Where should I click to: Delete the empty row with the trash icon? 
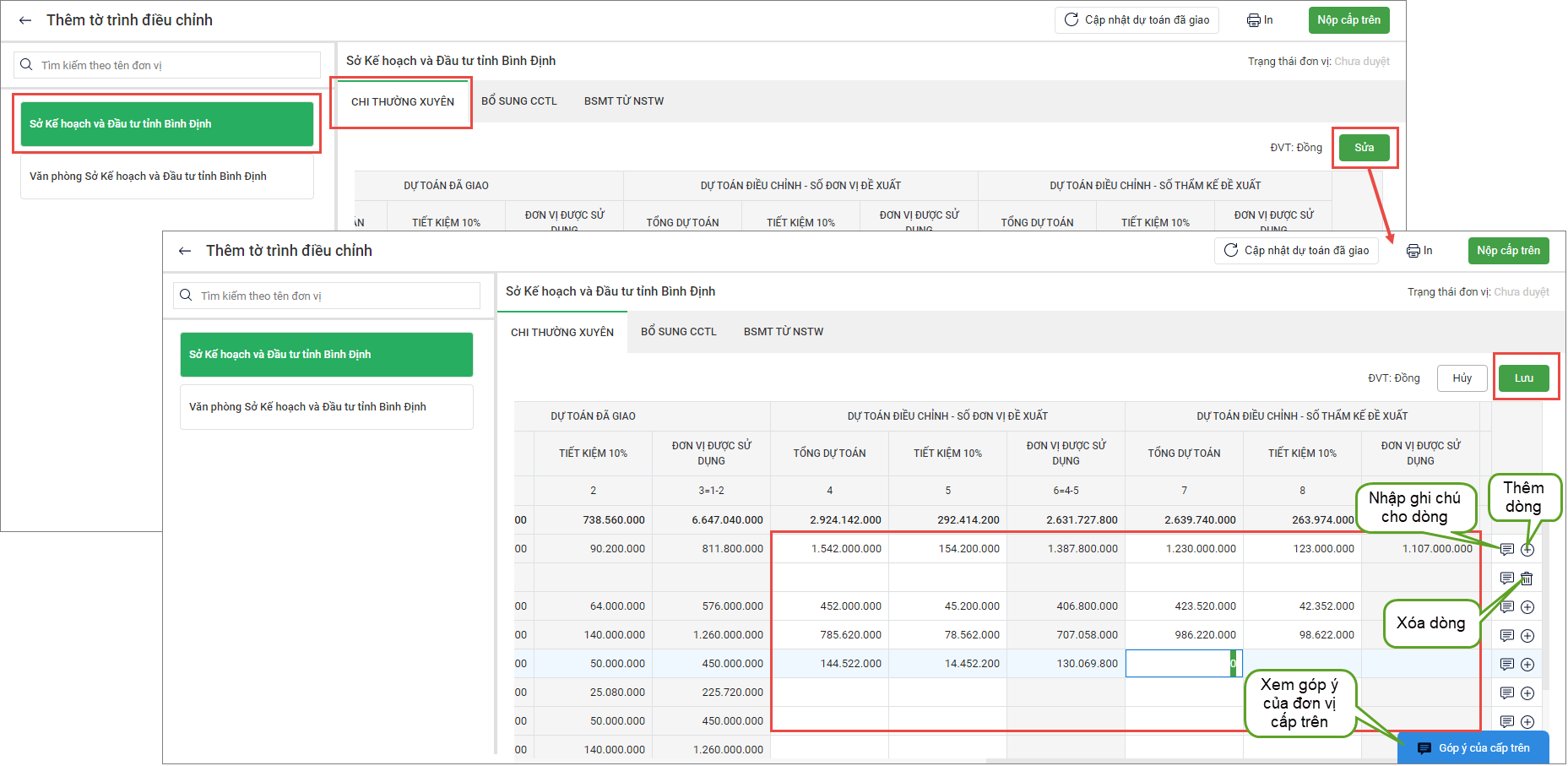(x=1527, y=579)
